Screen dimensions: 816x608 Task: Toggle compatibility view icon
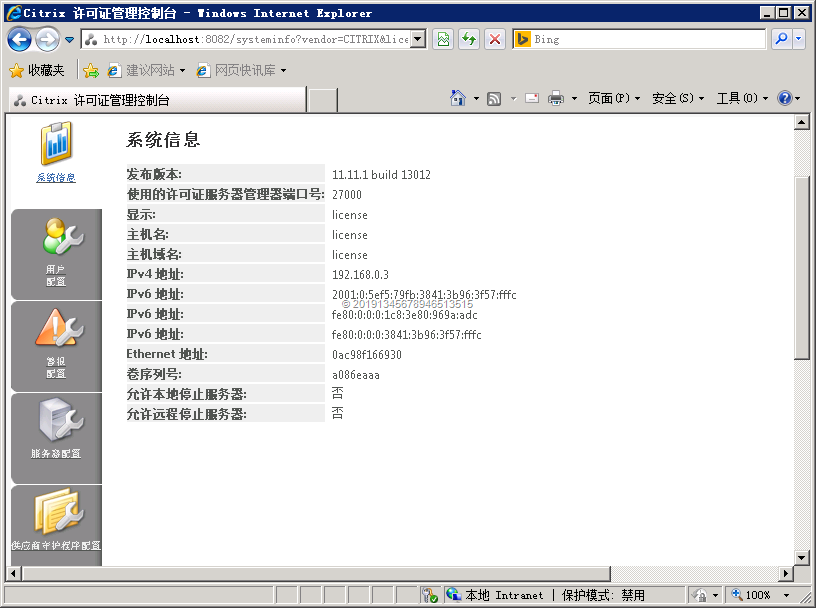click(442, 39)
